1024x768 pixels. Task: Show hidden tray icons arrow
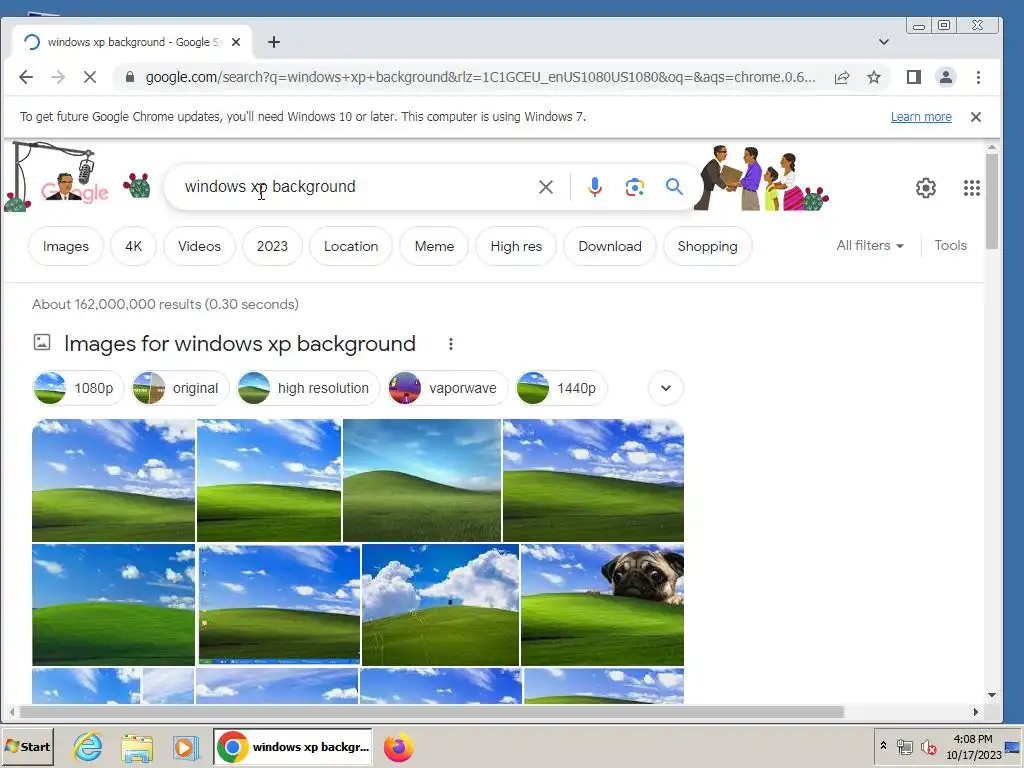click(883, 746)
